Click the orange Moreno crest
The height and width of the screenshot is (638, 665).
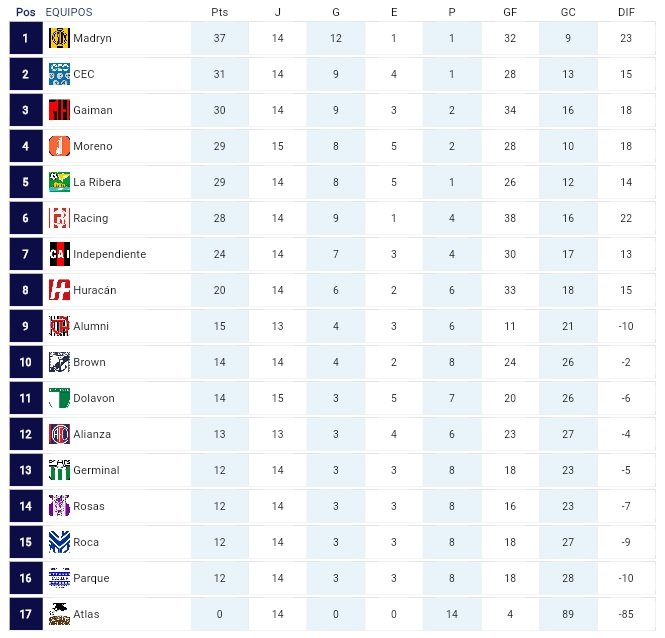(59, 146)
